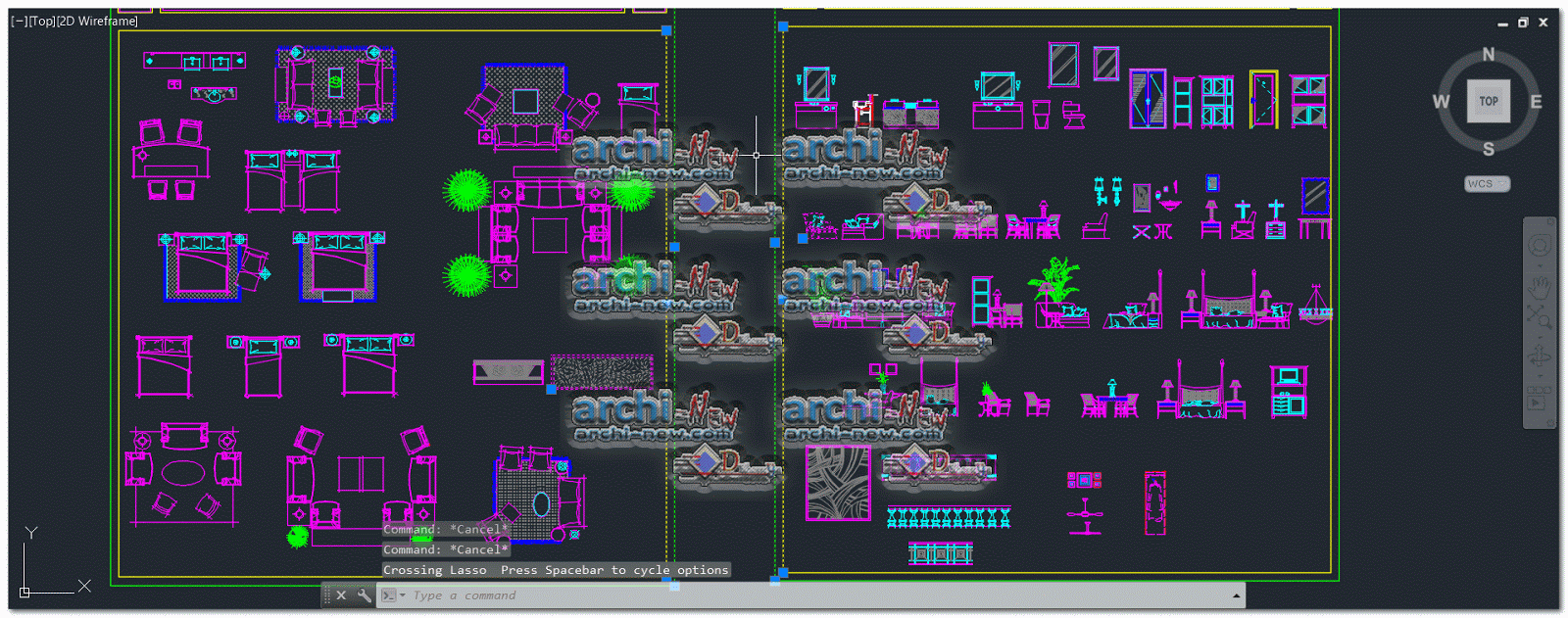Close the drawing window

click(x=1543, y=23)
